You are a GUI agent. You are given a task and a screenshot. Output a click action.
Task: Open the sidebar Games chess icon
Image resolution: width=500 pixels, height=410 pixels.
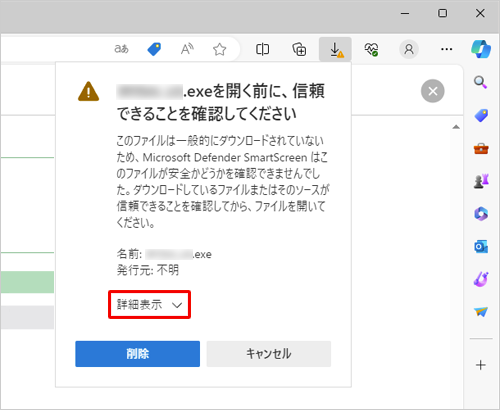(481, 181)
